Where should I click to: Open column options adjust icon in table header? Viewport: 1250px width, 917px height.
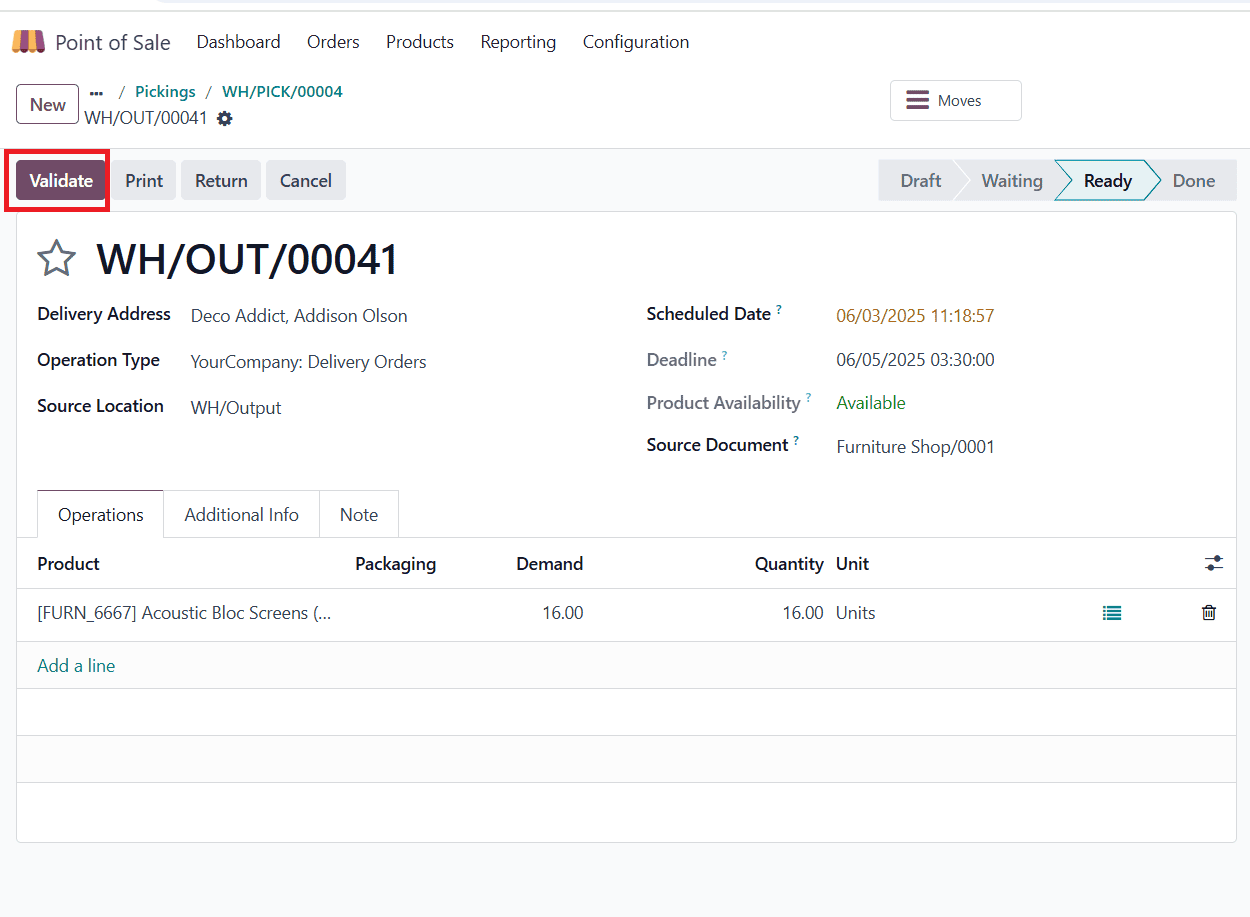click(1214, 564)
